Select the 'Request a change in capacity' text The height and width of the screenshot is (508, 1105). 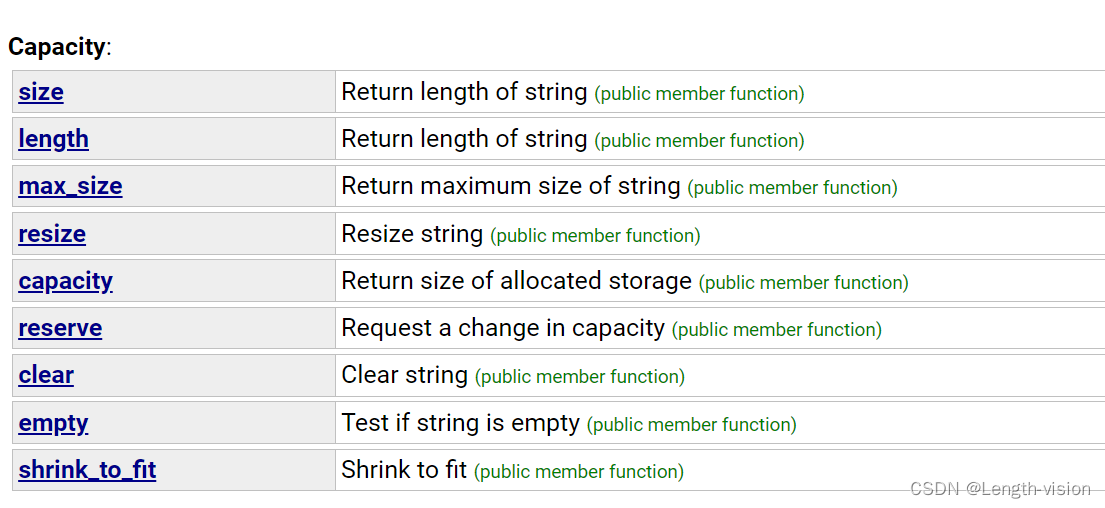[x=503, y=328]
